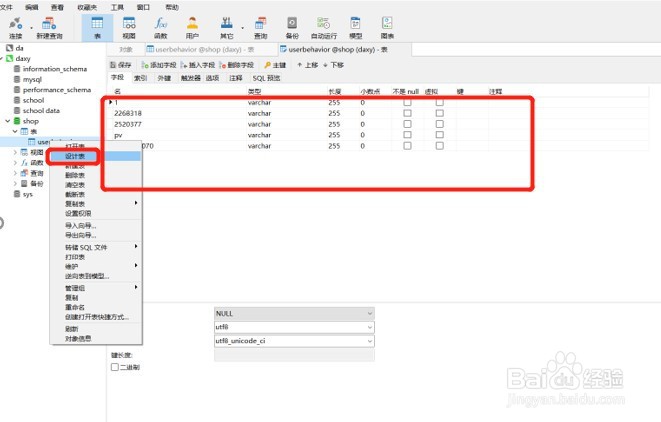Open the 图表 (Chart) toolbar icon
Image resolution: width=661 pixels, height=422 pixels.
tap(387, 28)
